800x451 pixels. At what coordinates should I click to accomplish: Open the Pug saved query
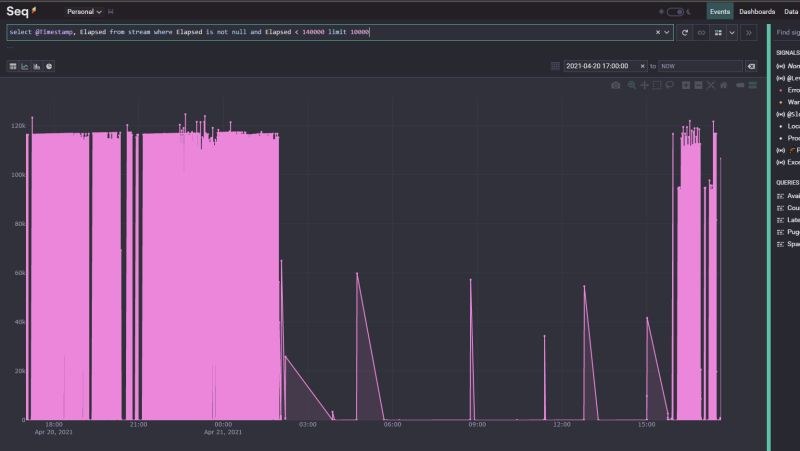point(788,232)
